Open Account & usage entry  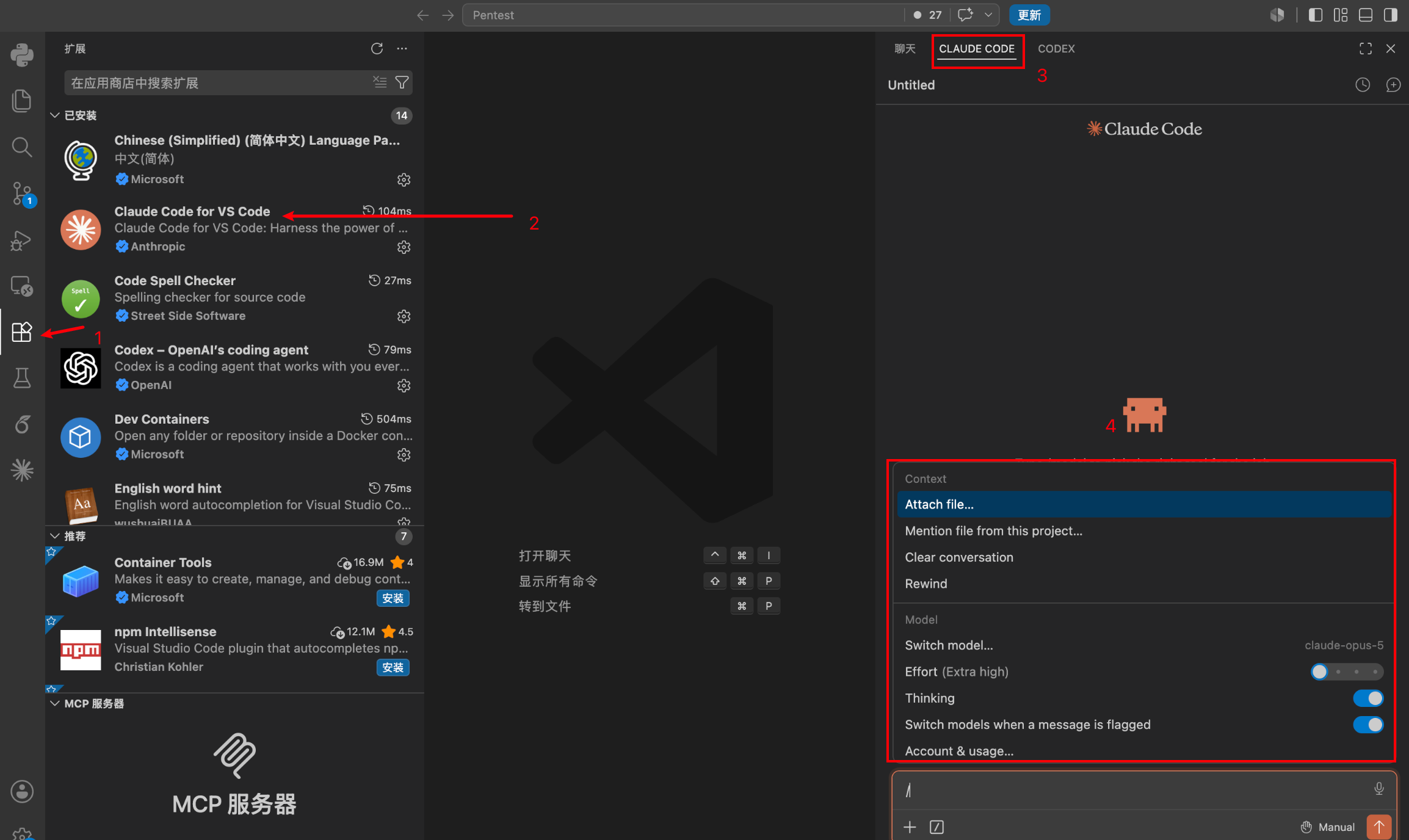coord(1144,751)
